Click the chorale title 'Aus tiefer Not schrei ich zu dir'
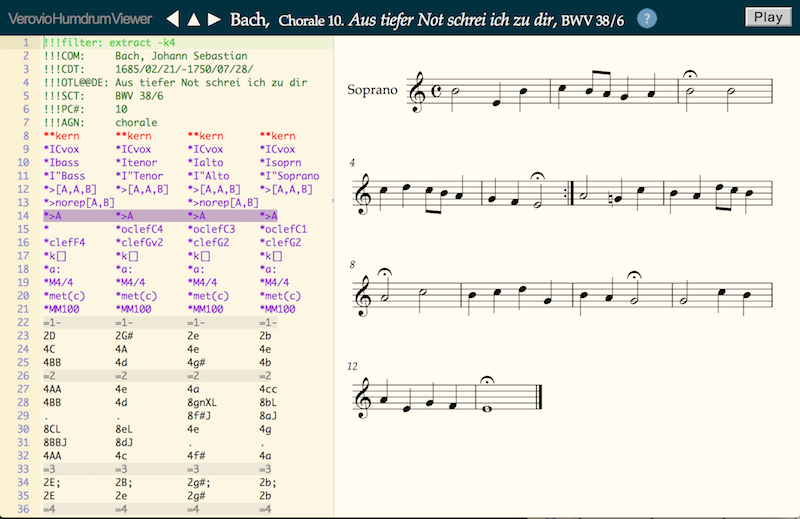 click(452, 20)
